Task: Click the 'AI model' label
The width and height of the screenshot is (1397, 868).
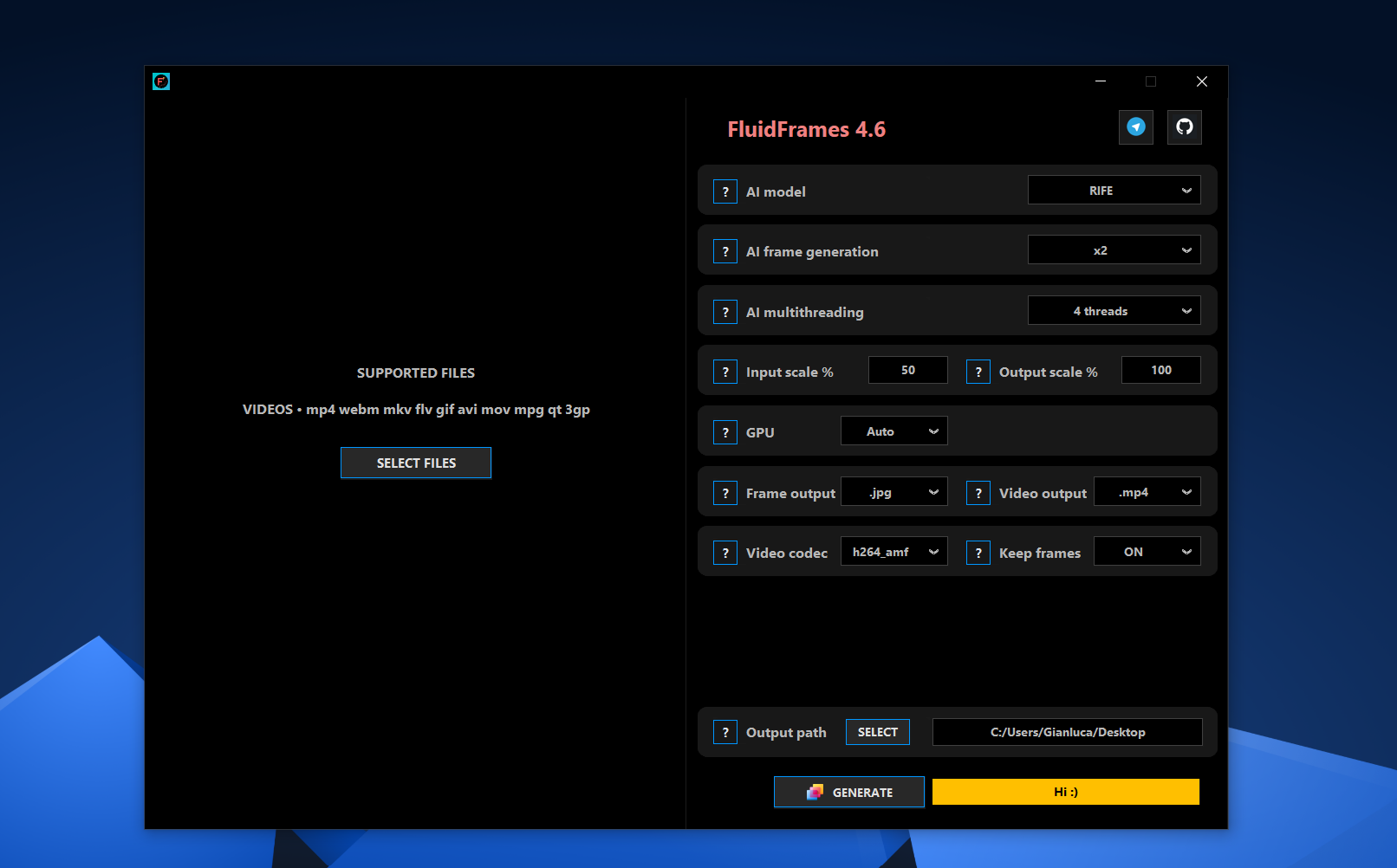Action: pos(776,191)
